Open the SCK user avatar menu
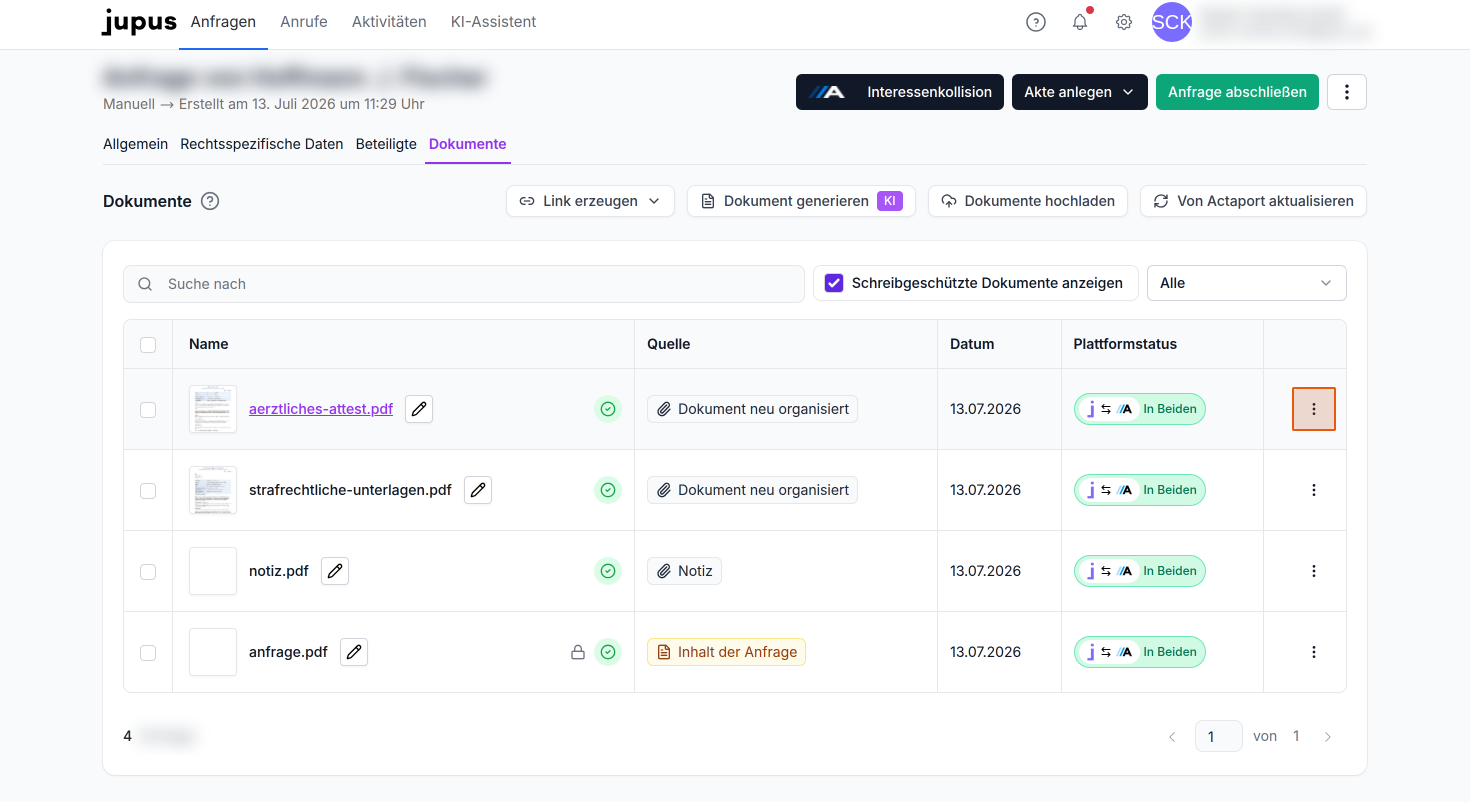Viewport: 1470px width, 802px height. (1172, 22)
